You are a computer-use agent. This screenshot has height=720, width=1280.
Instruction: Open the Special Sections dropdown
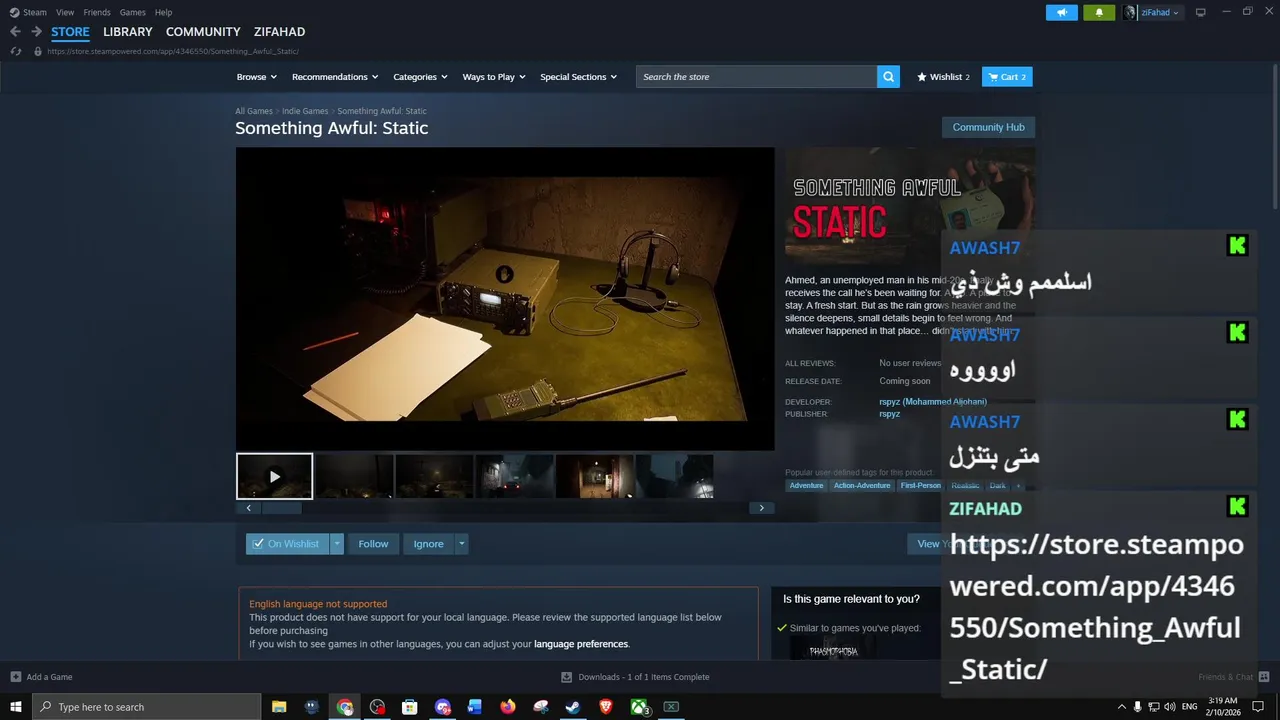click(578, 77)
